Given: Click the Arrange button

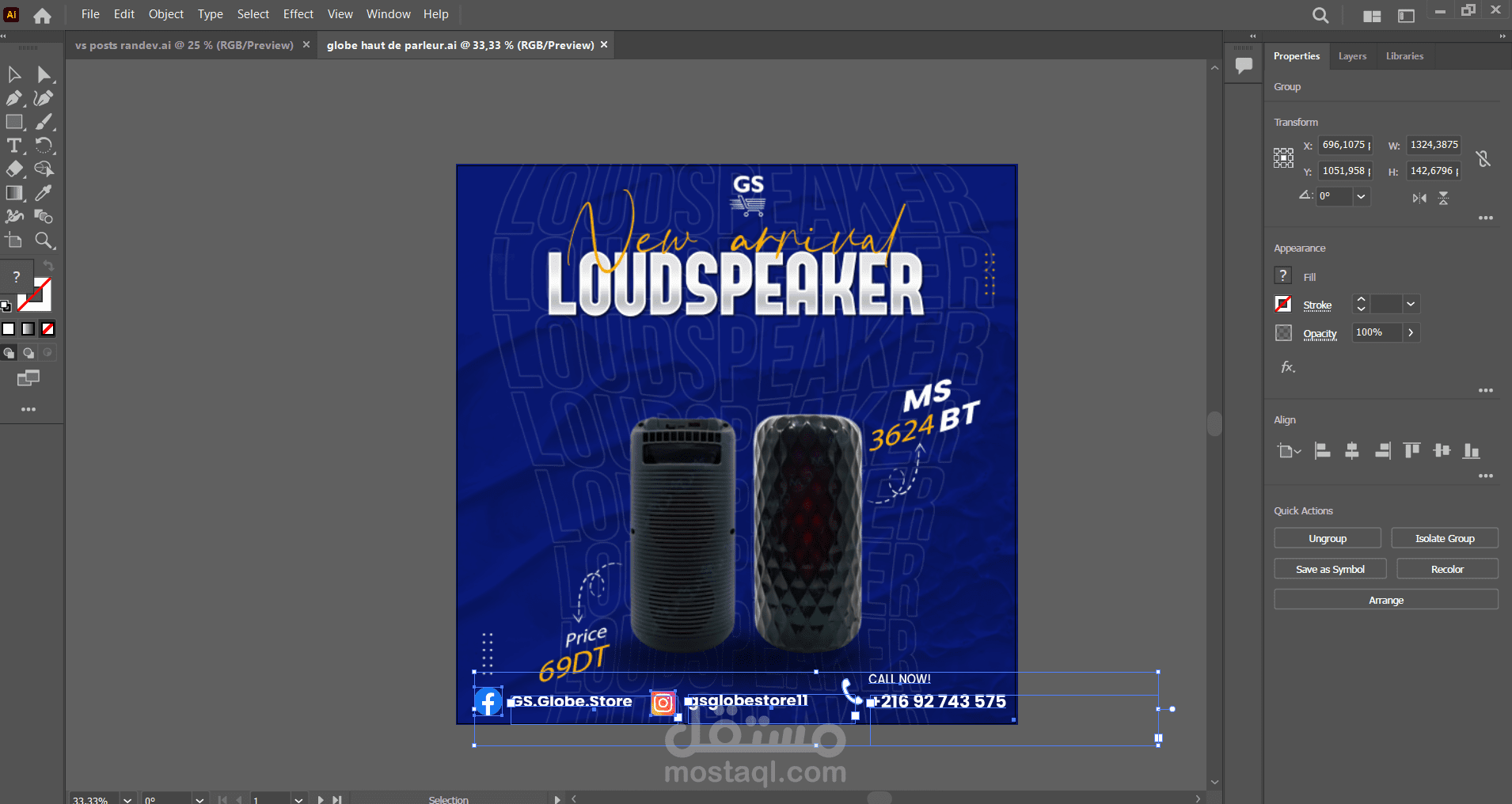Looking at the screenshot, I should tap(1386, 600).
